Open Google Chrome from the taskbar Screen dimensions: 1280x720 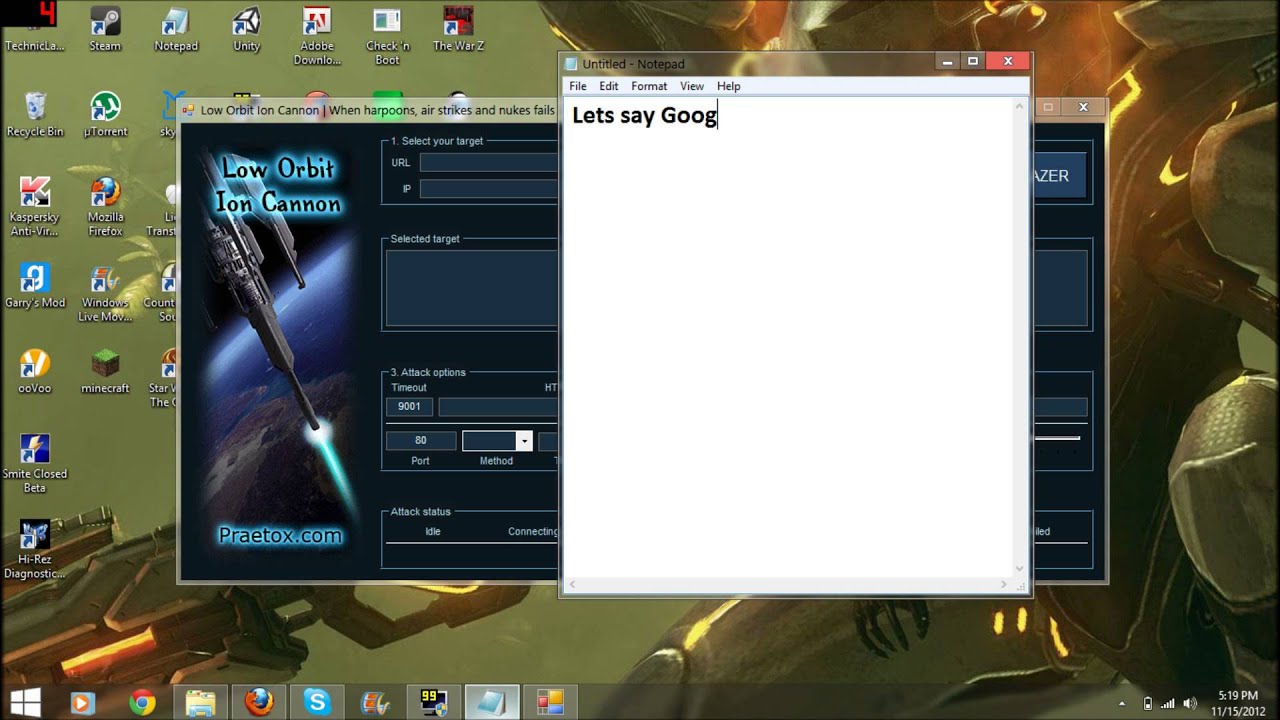142,702
